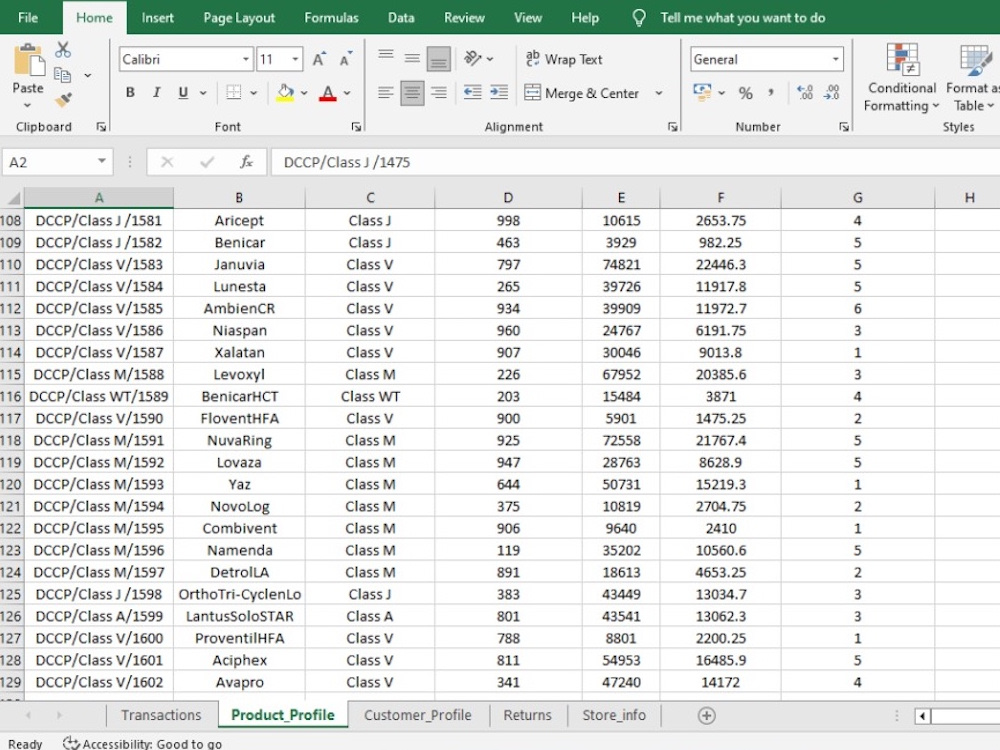Open Conditional Formatting menu
Image resolution: width=1000 pixels, height=750 pixels.
pos(902,77)
